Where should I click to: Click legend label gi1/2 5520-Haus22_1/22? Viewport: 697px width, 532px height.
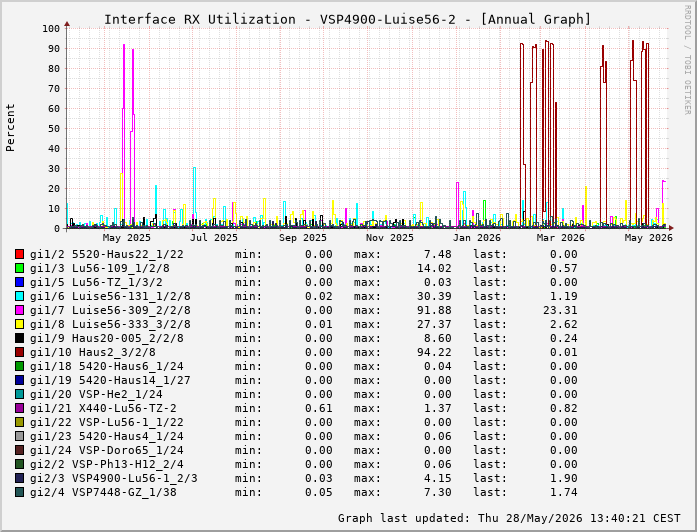tap(107, 254)
